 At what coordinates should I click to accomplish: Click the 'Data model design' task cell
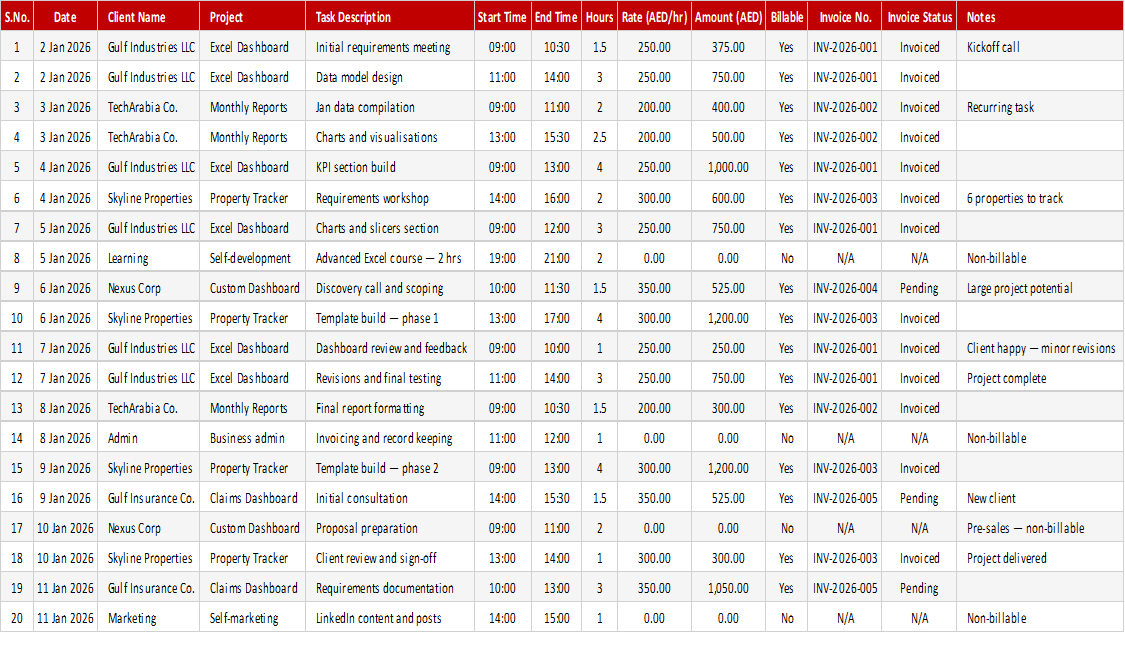pyautogui.click(x=390, y=78)
